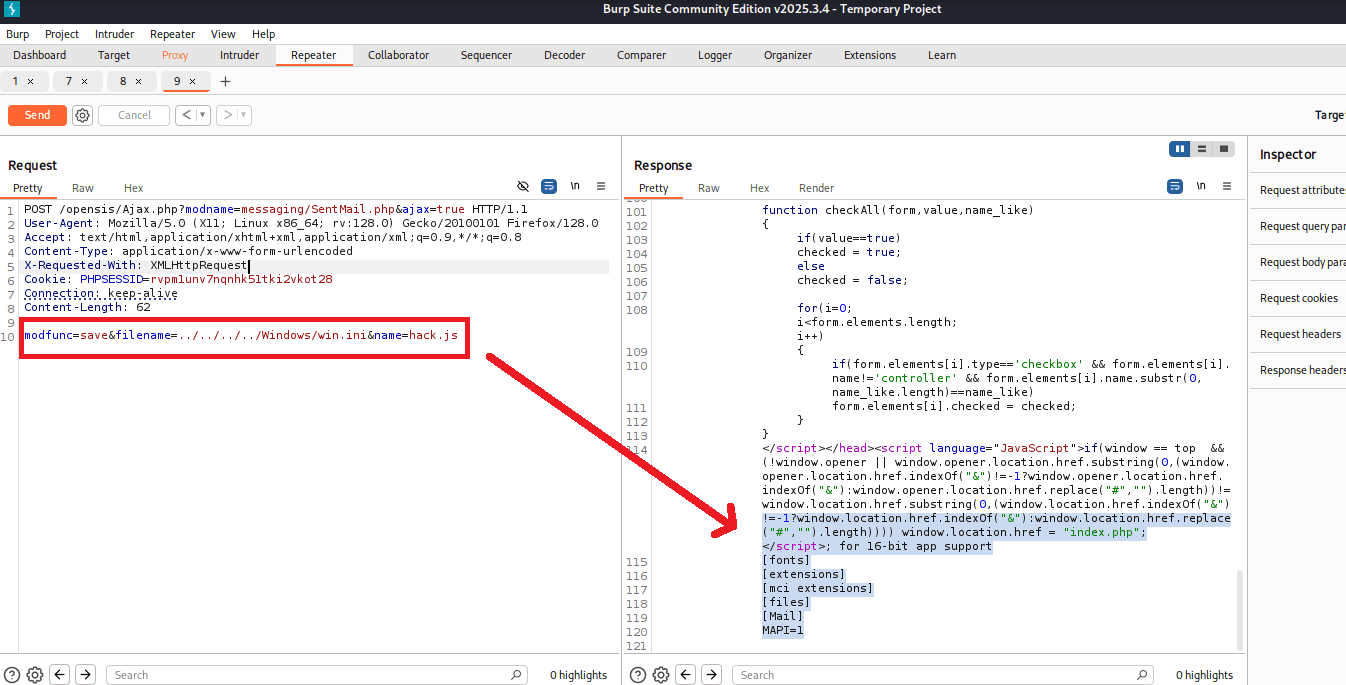This screenshot has height=685, width=1346.
Task: Toggle \n display in Request panel
Action: (575, 186)
